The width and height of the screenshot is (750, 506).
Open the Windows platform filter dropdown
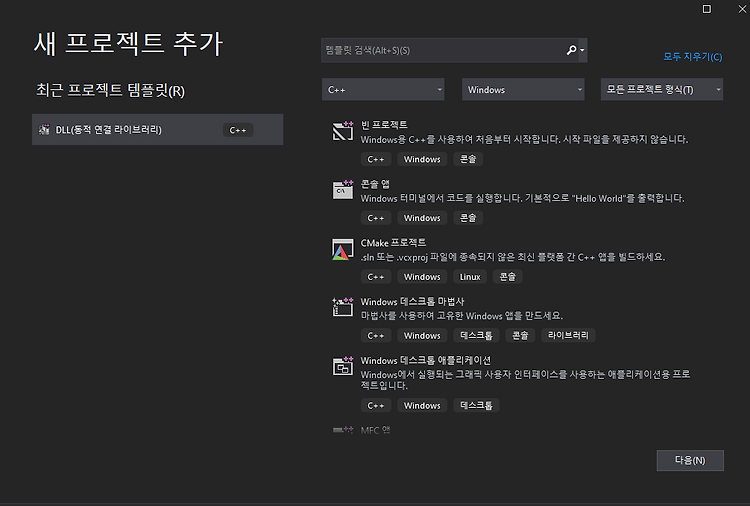pos(523,89)
